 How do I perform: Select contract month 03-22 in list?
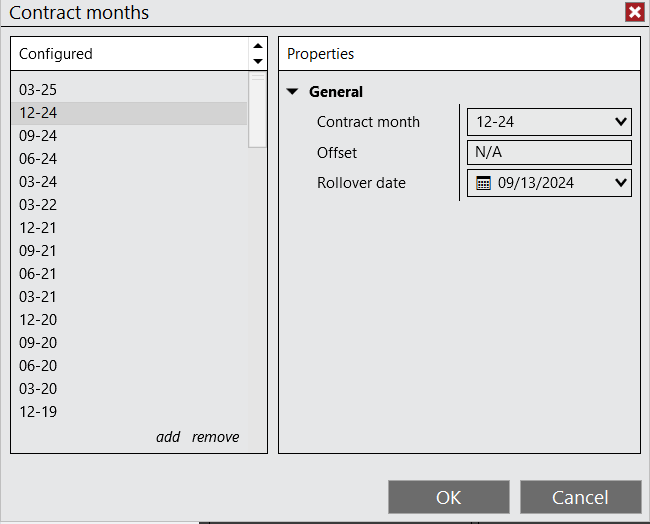tap(38, 205)
